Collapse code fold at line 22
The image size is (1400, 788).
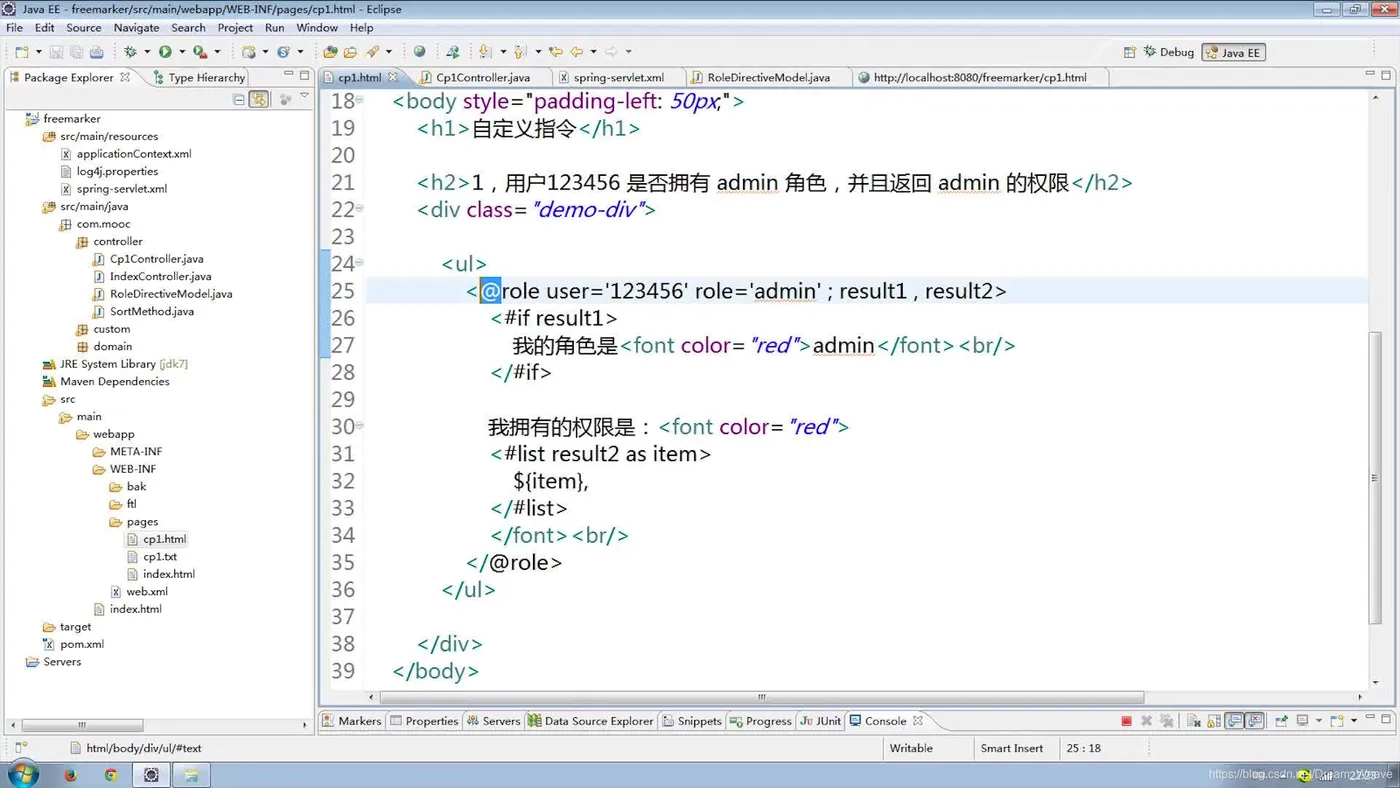[x=360, y=209]
